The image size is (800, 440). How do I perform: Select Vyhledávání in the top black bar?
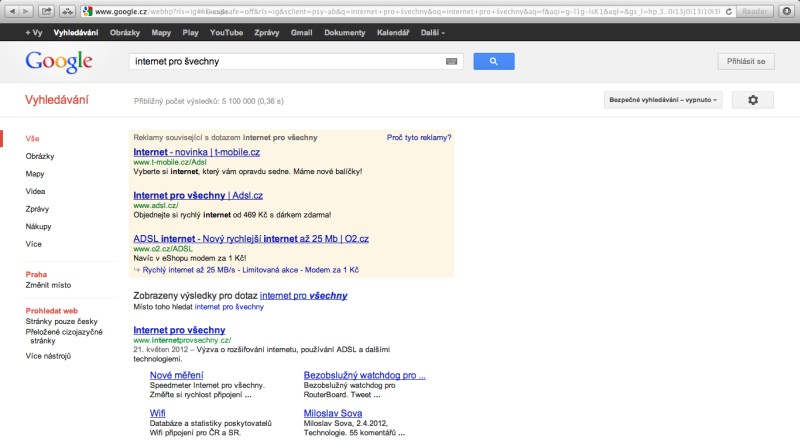pos(76,33)
